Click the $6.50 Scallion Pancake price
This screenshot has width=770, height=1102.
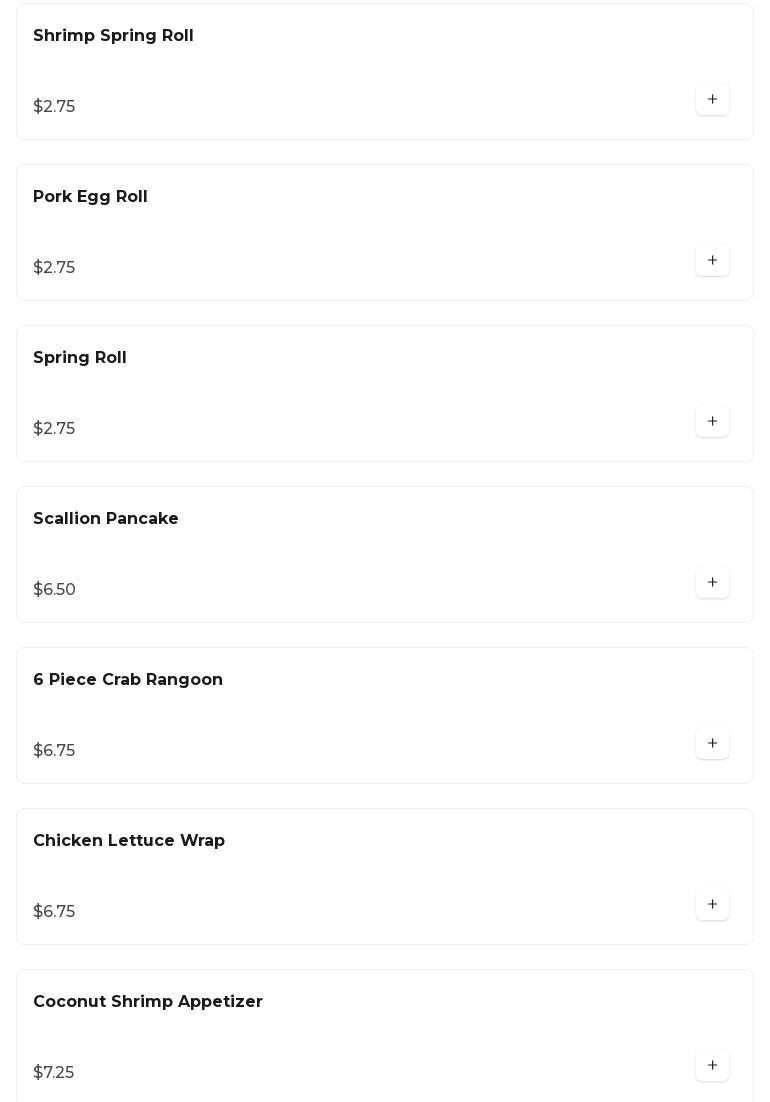click(55, 590)
